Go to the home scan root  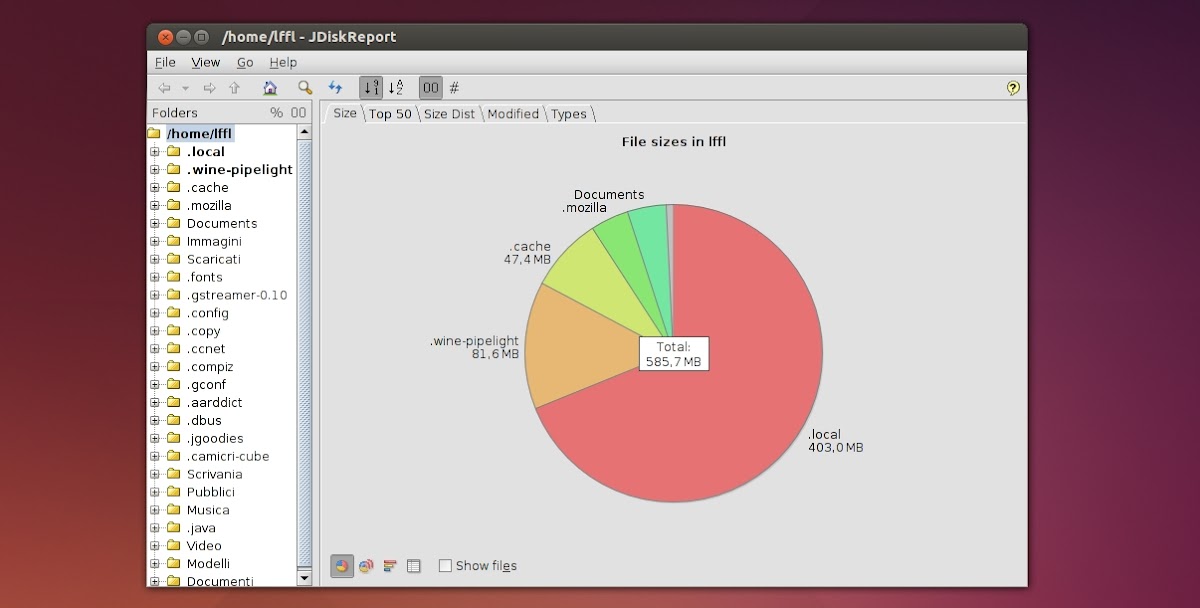pos(270,88)
